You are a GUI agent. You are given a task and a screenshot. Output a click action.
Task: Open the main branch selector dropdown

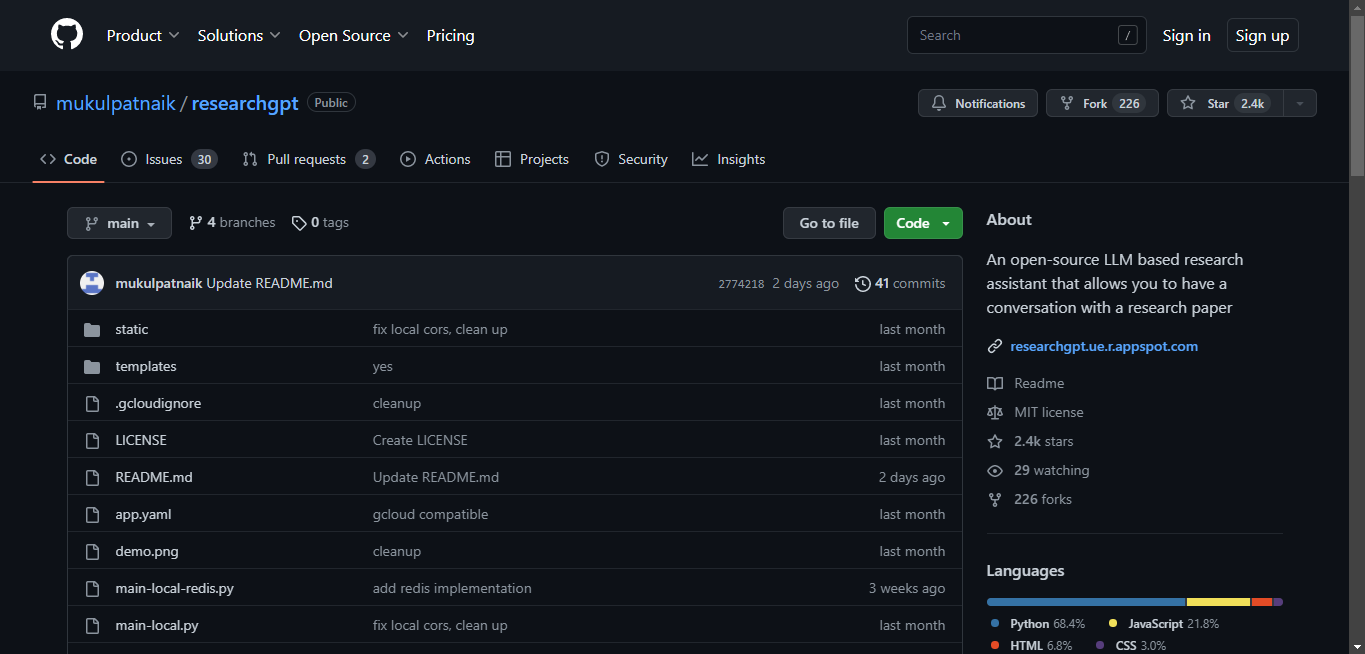(119, 223)
